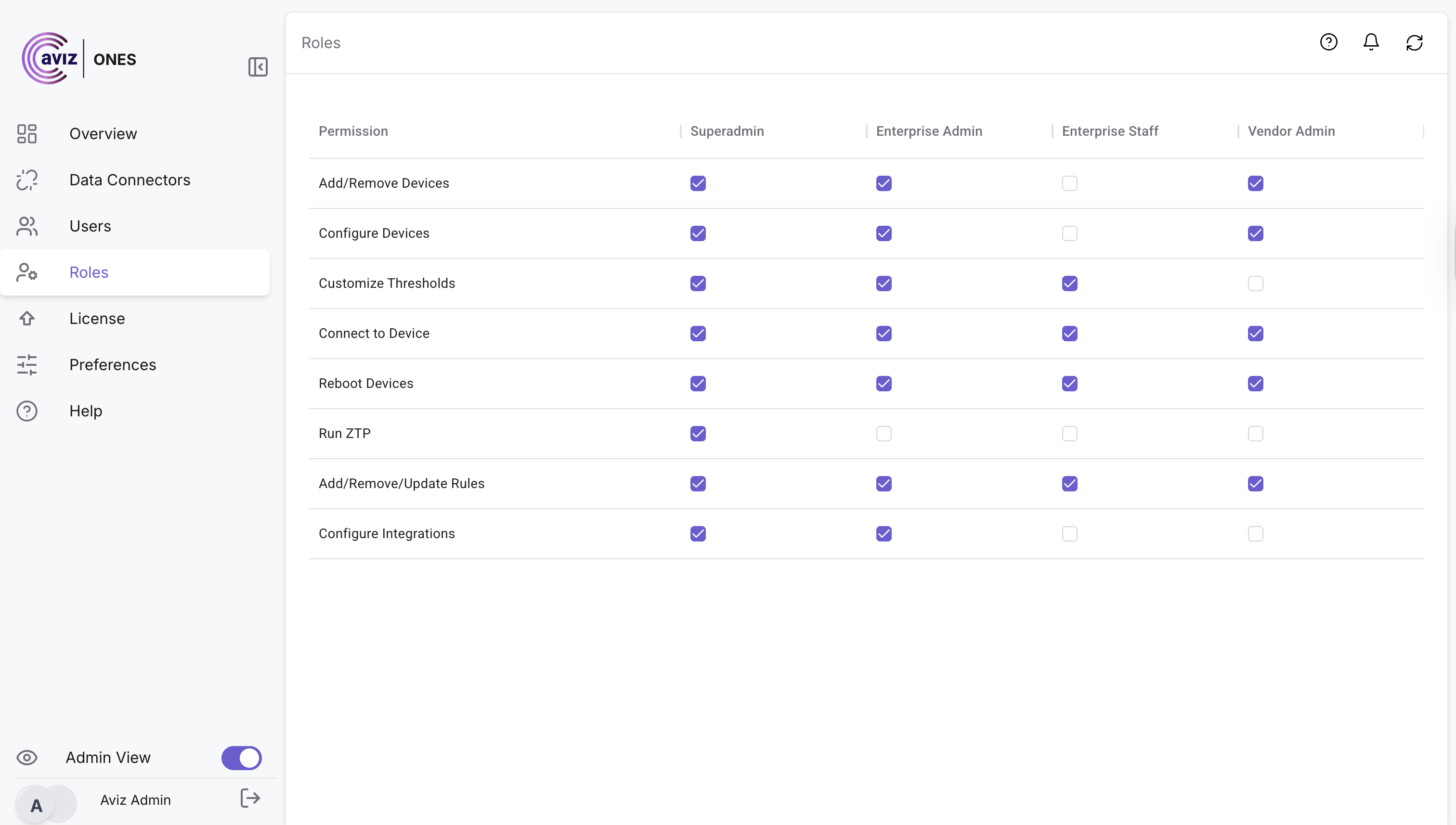This screenshot has width=1456, height=825.
Task: Enable Add/Remove Devices for Enterprise Staff
Action: point(1069,183)
